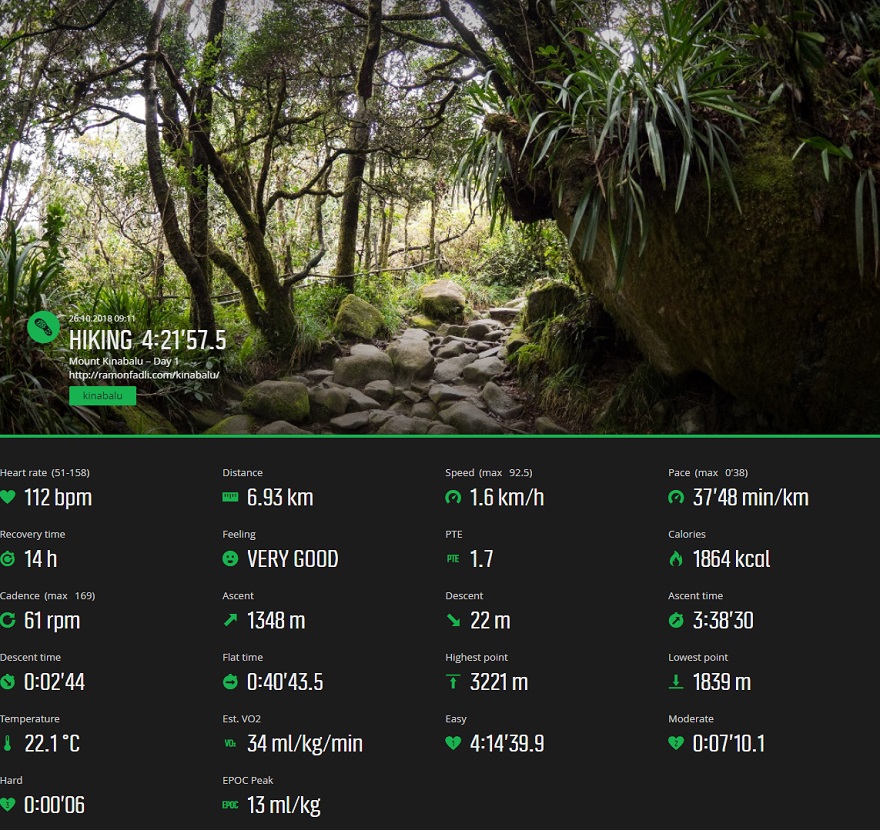Click the 34 ml/kg/min value
This screenshot has width=880, height=830.
click(305, 744)
